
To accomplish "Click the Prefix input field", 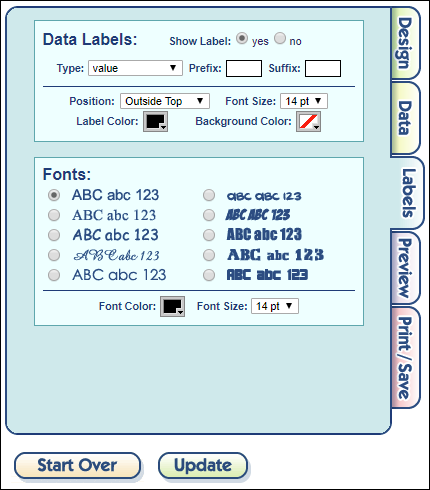I will pos(244,68).
